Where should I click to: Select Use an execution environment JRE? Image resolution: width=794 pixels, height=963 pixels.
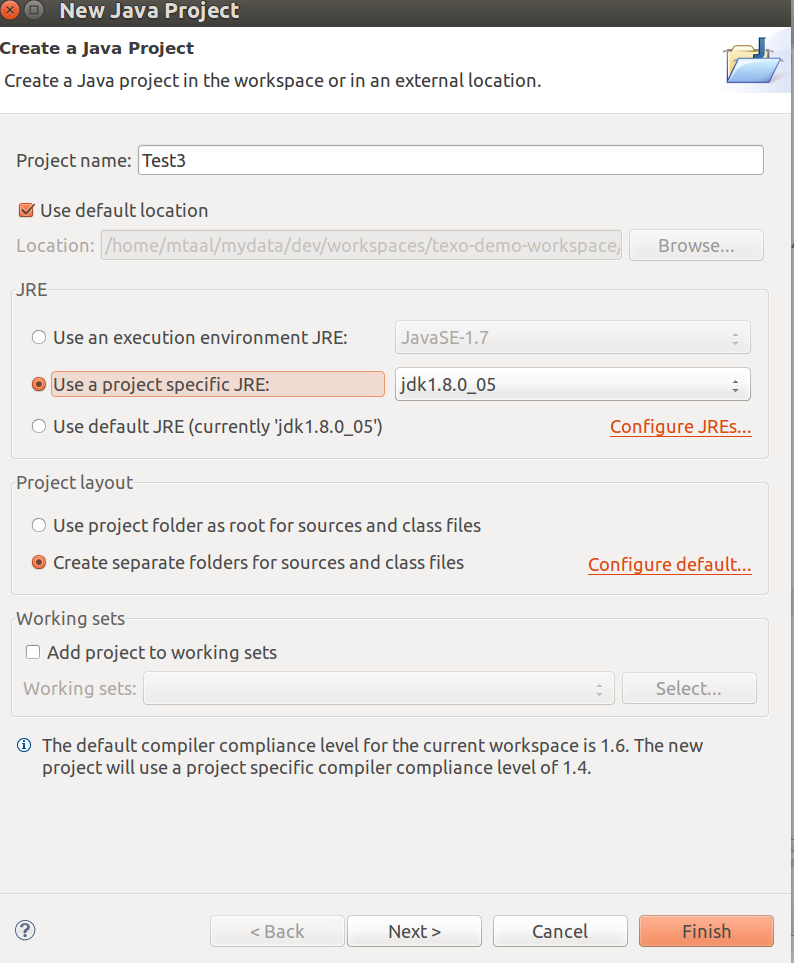click(x=39, y=337)
